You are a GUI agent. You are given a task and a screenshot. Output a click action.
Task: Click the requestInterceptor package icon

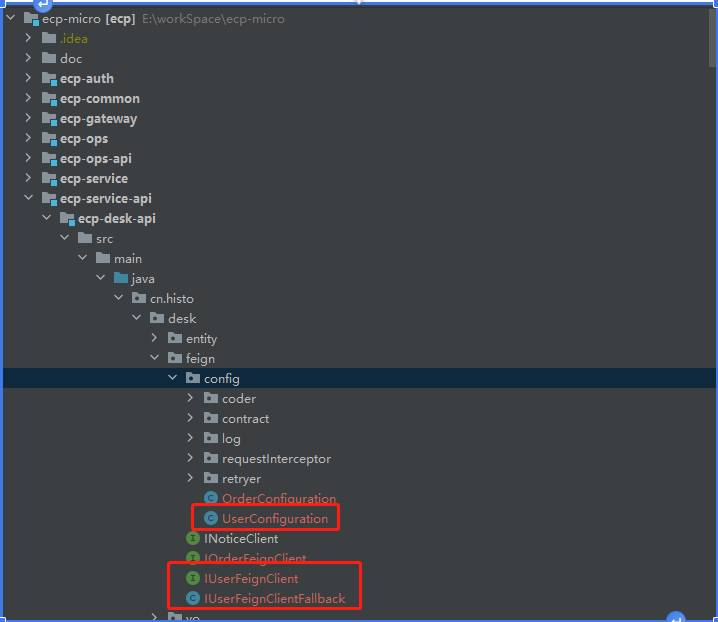[x=211, y=458]
